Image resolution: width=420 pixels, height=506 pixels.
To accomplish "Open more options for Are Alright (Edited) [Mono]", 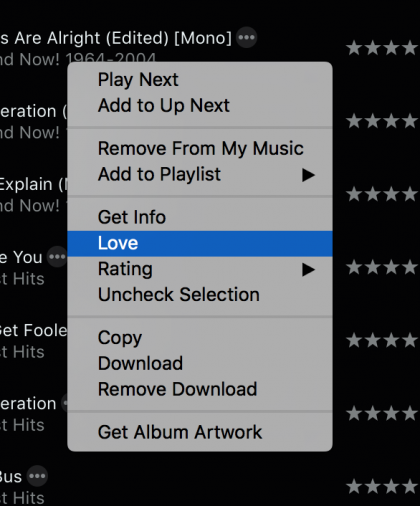I will (x=247, y=37).
